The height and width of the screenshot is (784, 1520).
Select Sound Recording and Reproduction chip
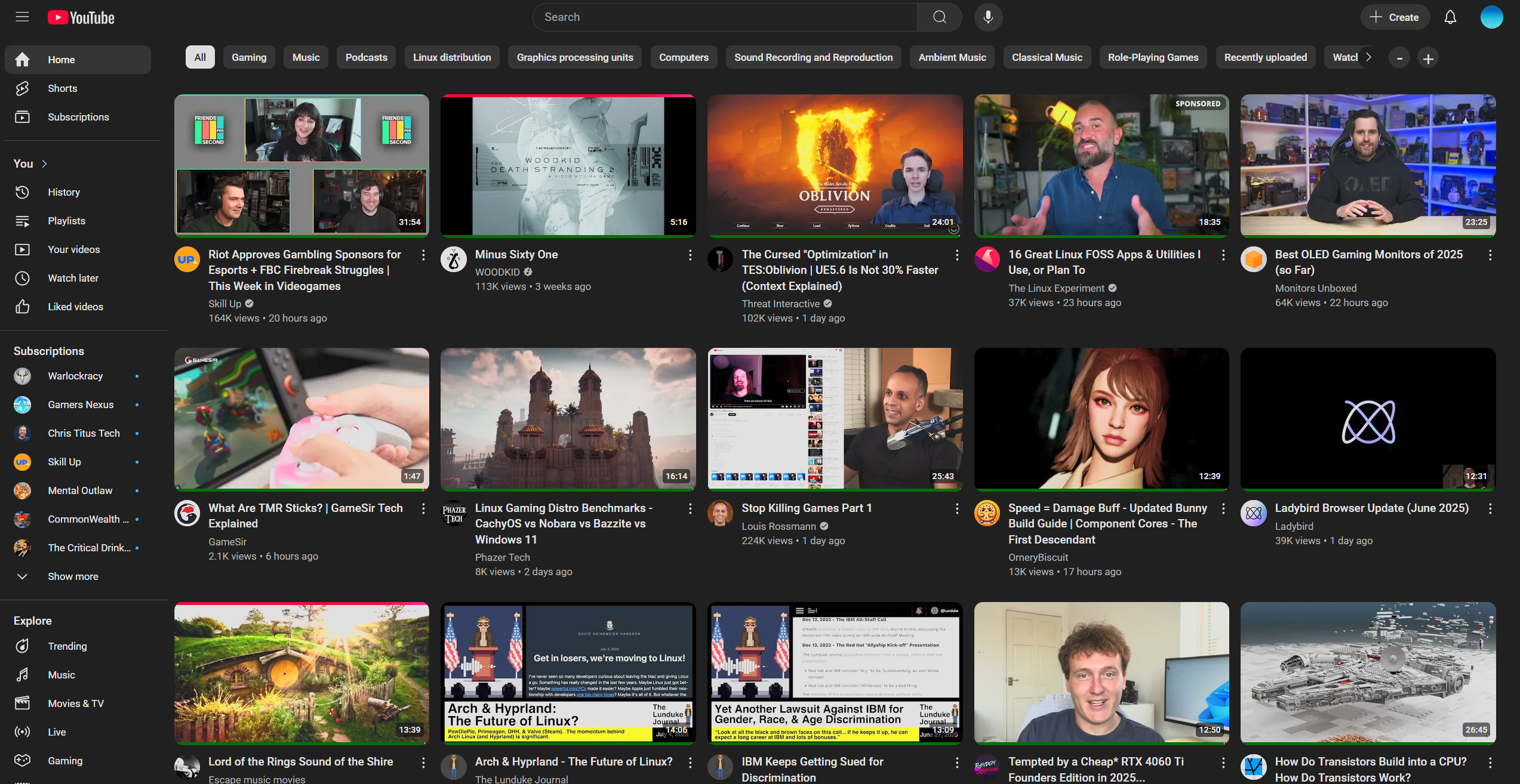pyautogui.click(x=813, y=57)
